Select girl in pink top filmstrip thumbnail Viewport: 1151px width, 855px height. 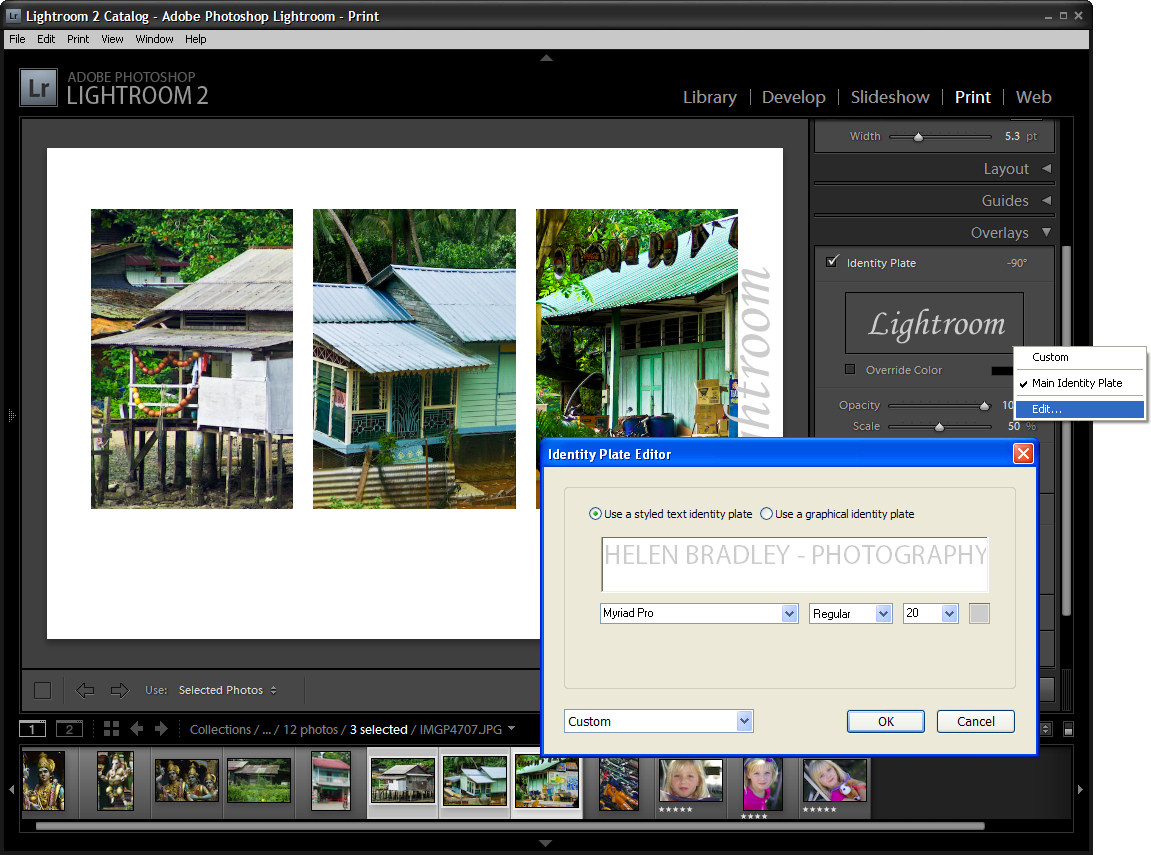(x=762, y=784)
